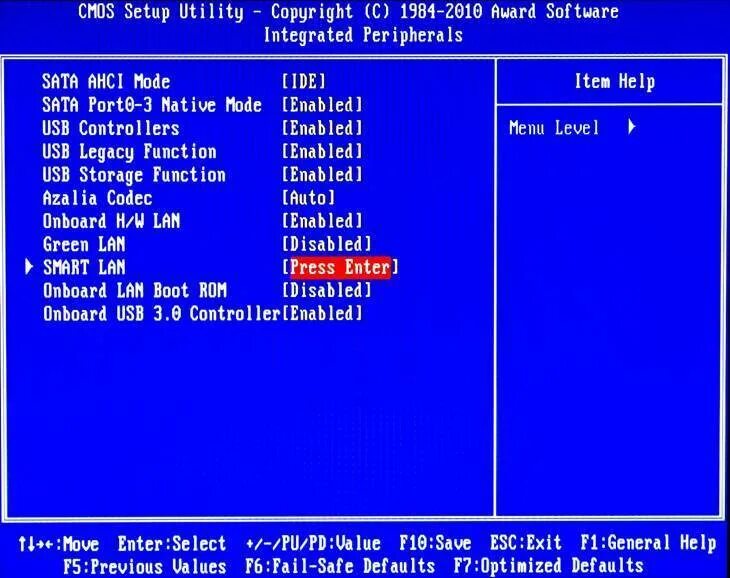
Task: Click the ESC:Exit hint
Action: [526, 544]
